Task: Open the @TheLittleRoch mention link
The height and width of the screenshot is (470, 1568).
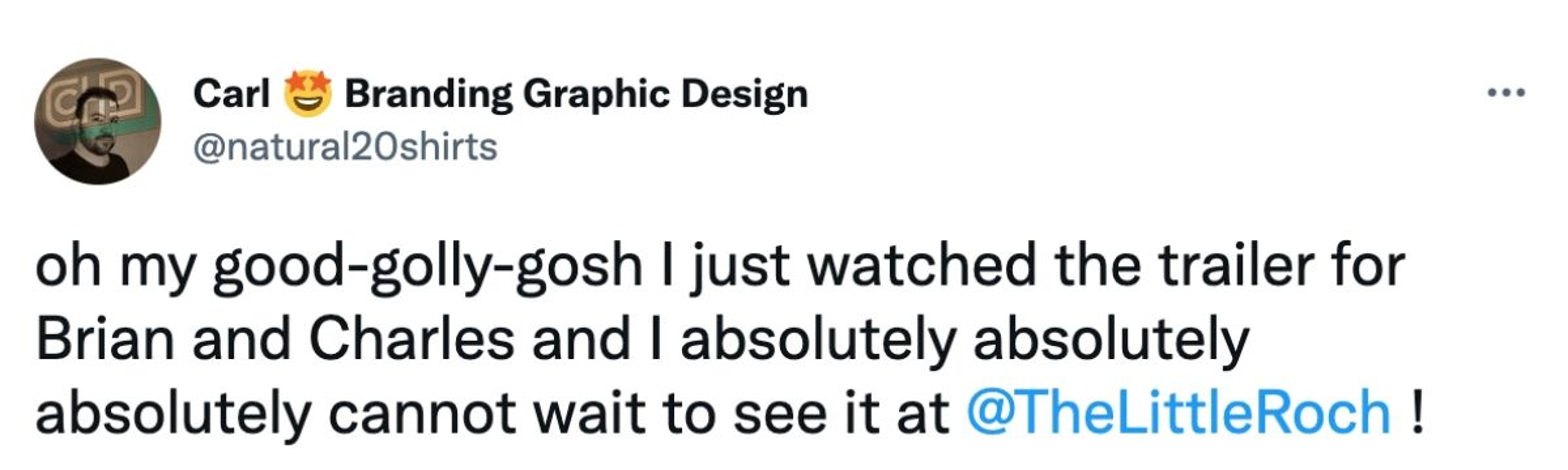Action: tap(1178, 413)
